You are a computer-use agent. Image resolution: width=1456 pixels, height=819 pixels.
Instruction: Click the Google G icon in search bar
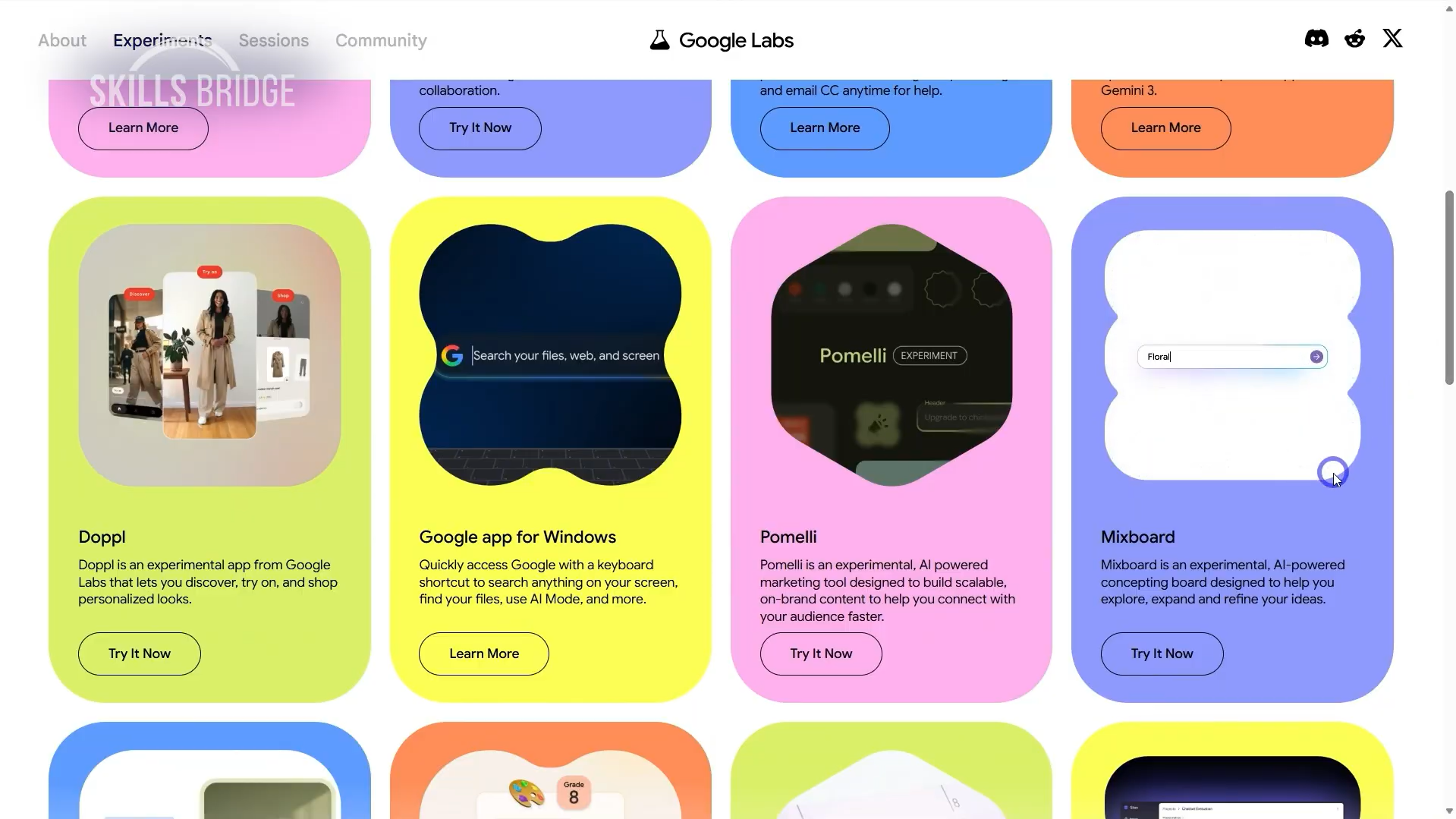(x=452, y=355)
